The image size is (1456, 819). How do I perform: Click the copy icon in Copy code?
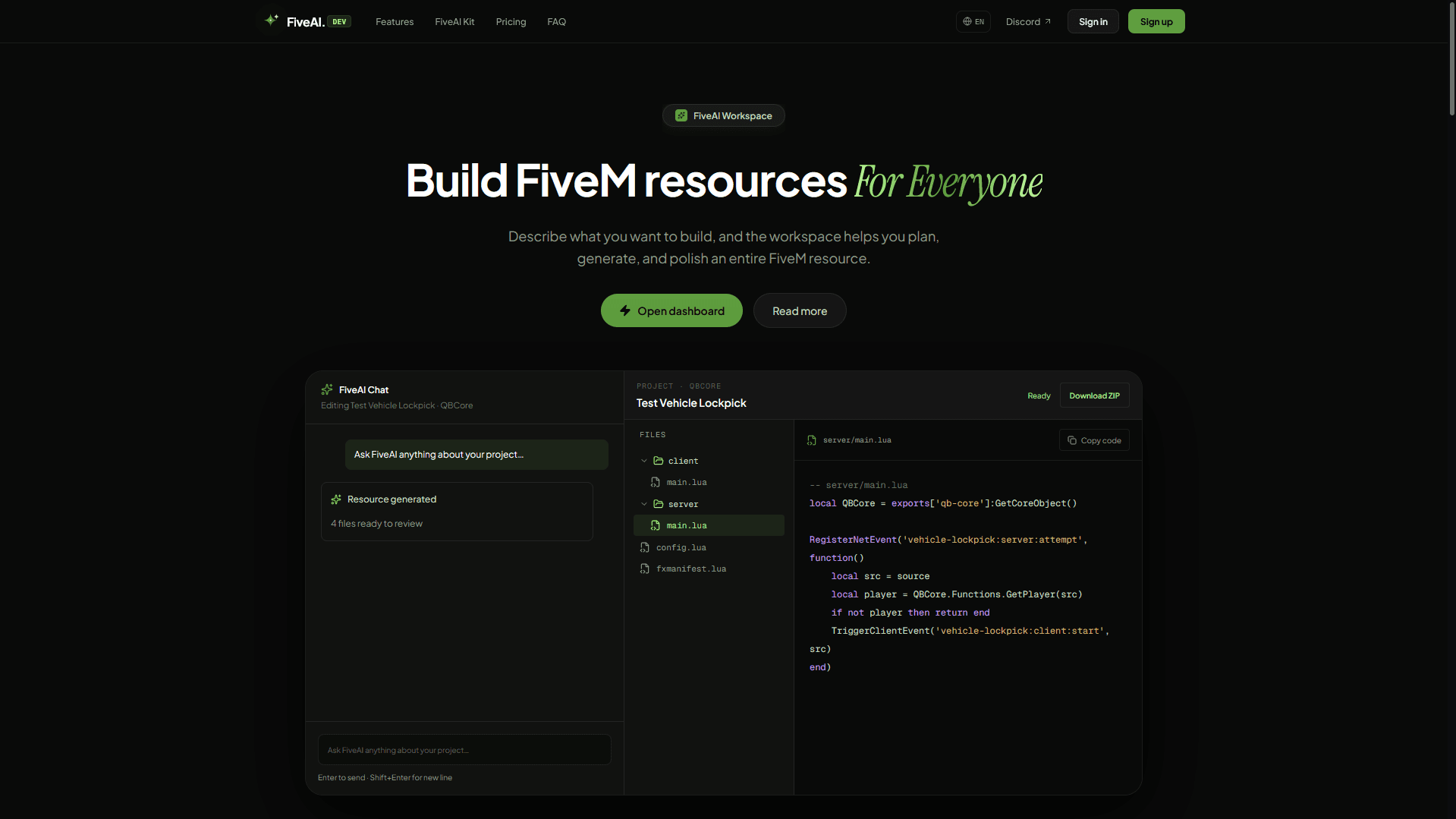coord(1072,440)
